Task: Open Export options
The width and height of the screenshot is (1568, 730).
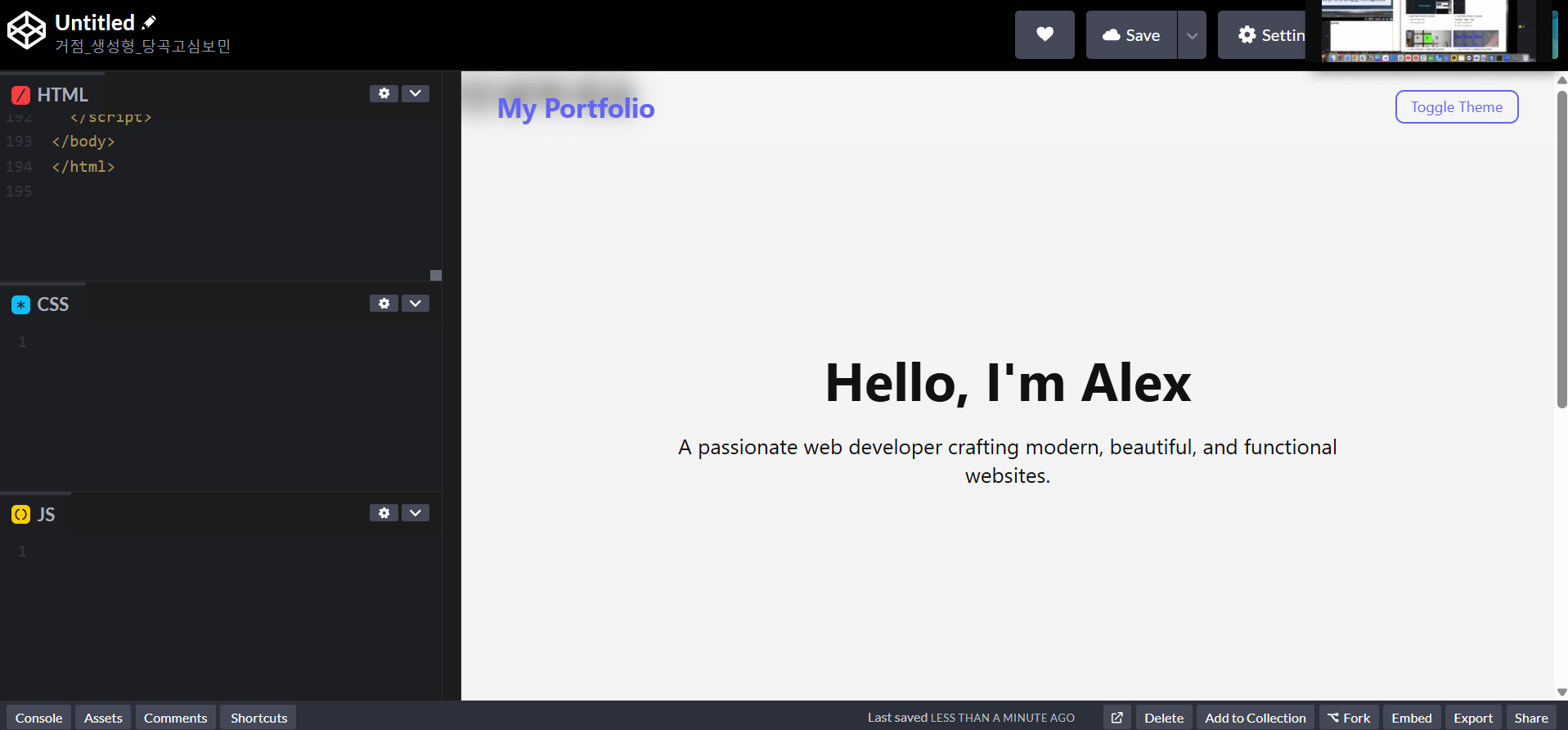Action: 1472,718
